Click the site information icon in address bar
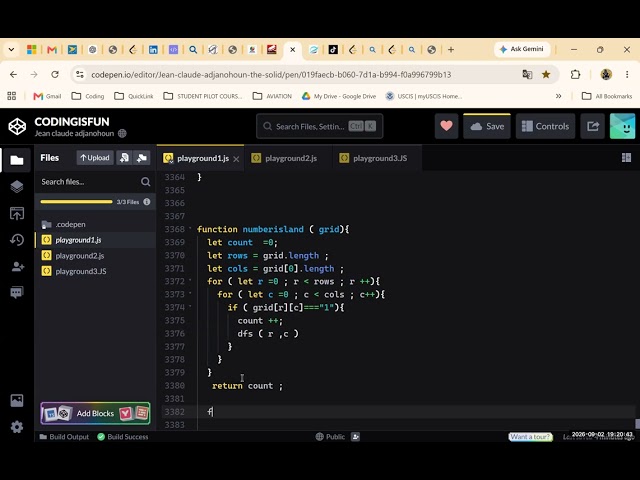The image size is (640, 480). pyautogui.click(x=80, y=74)
